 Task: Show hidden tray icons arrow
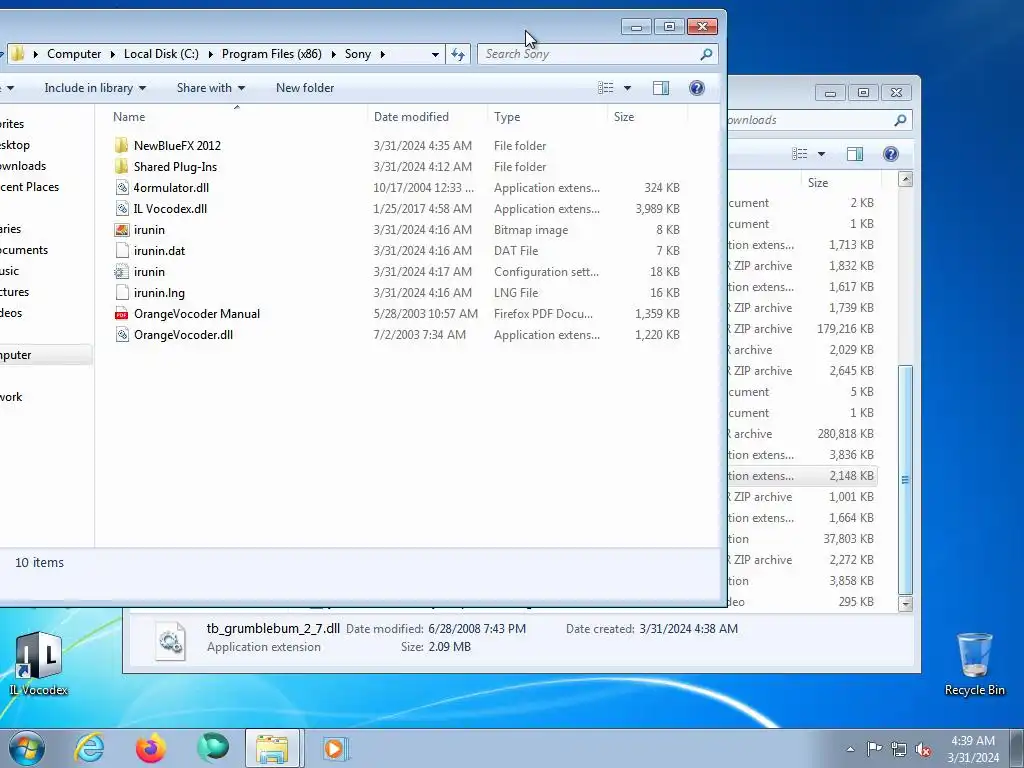click(850, 749)
